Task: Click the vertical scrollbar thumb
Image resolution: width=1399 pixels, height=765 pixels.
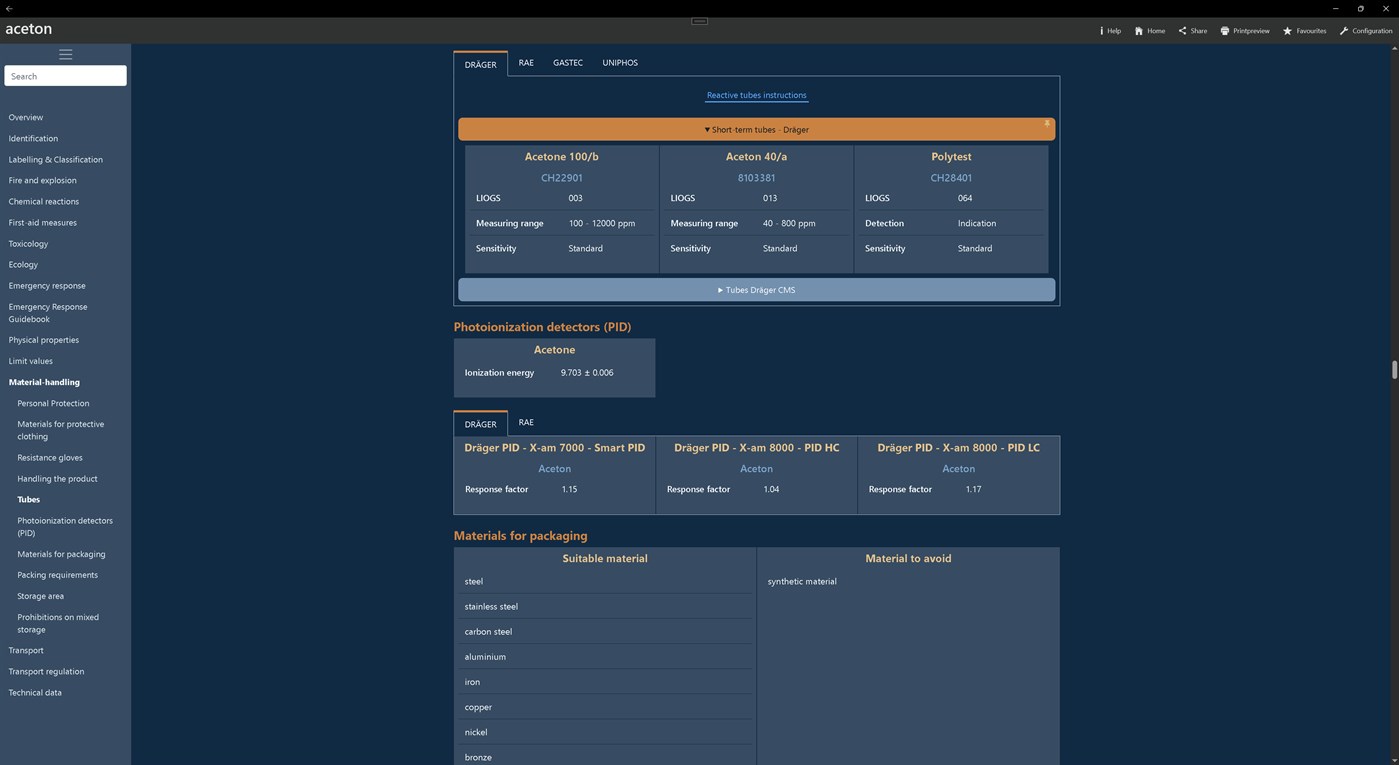Action: [x=1394, y=370]
